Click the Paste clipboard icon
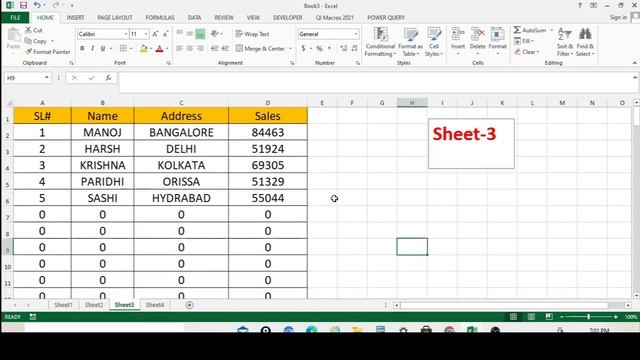The image size is (640, 360). [x=13, y=35]
